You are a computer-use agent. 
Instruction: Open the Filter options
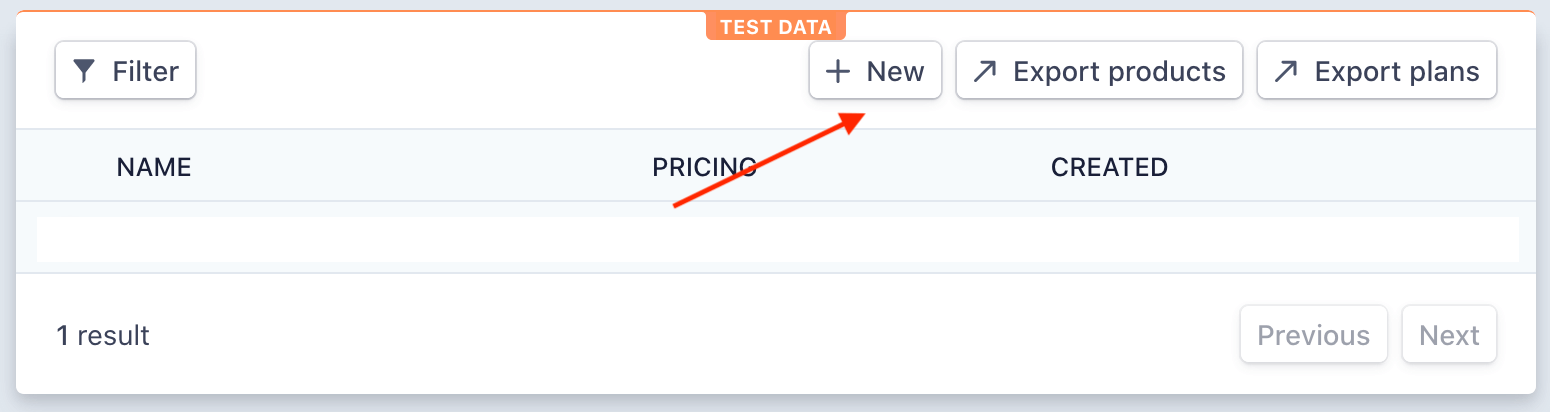coord(125,71)
